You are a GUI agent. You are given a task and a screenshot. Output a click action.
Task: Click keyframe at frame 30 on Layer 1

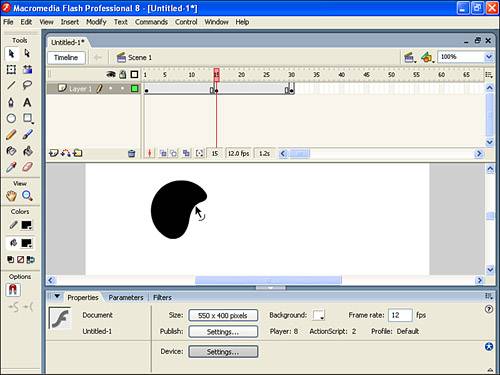[292, 90]
